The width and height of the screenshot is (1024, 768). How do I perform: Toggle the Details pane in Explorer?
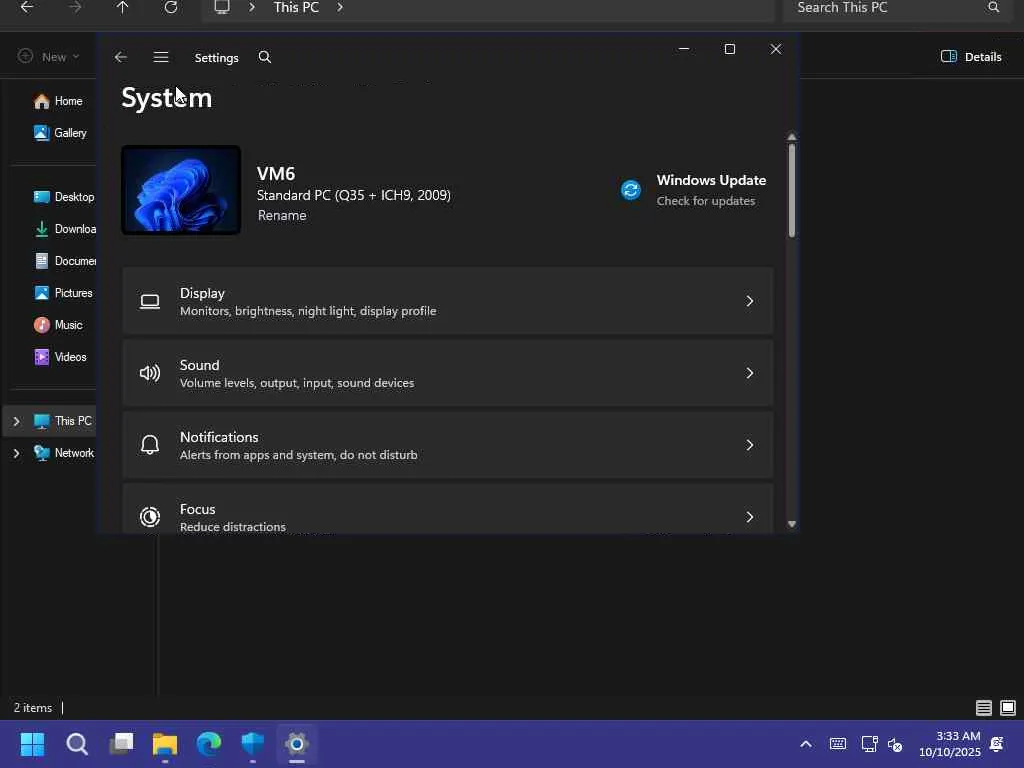pos(971,57)
